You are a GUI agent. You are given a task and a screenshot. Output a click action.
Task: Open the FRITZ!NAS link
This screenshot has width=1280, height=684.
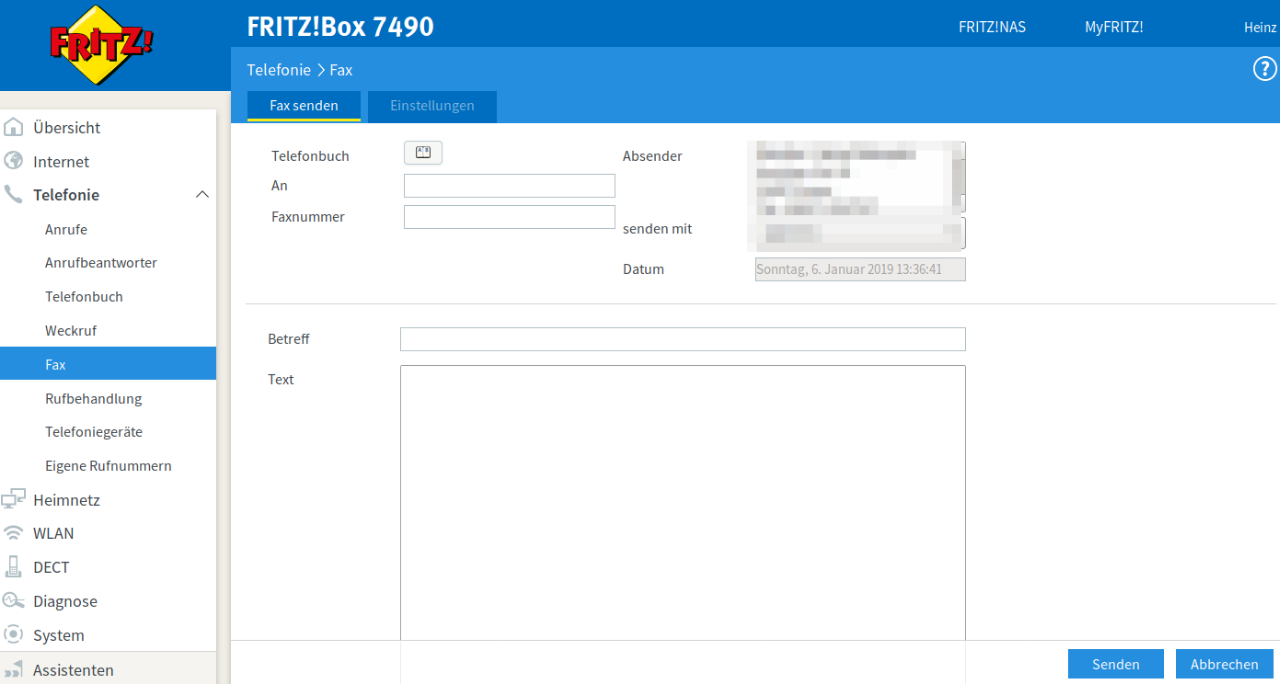[x=992, y=27]
